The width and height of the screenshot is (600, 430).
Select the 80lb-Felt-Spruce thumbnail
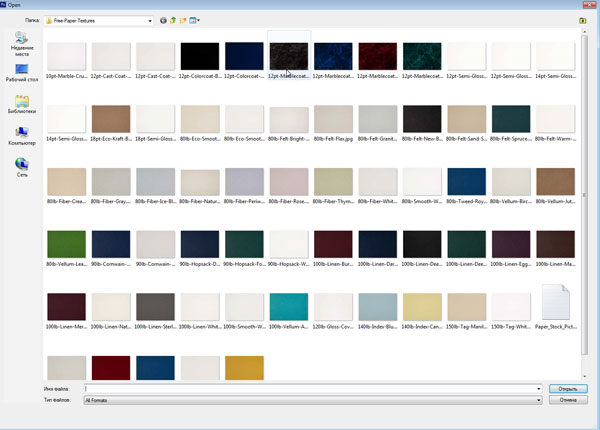pyautogui.click(x=511, y=119)
